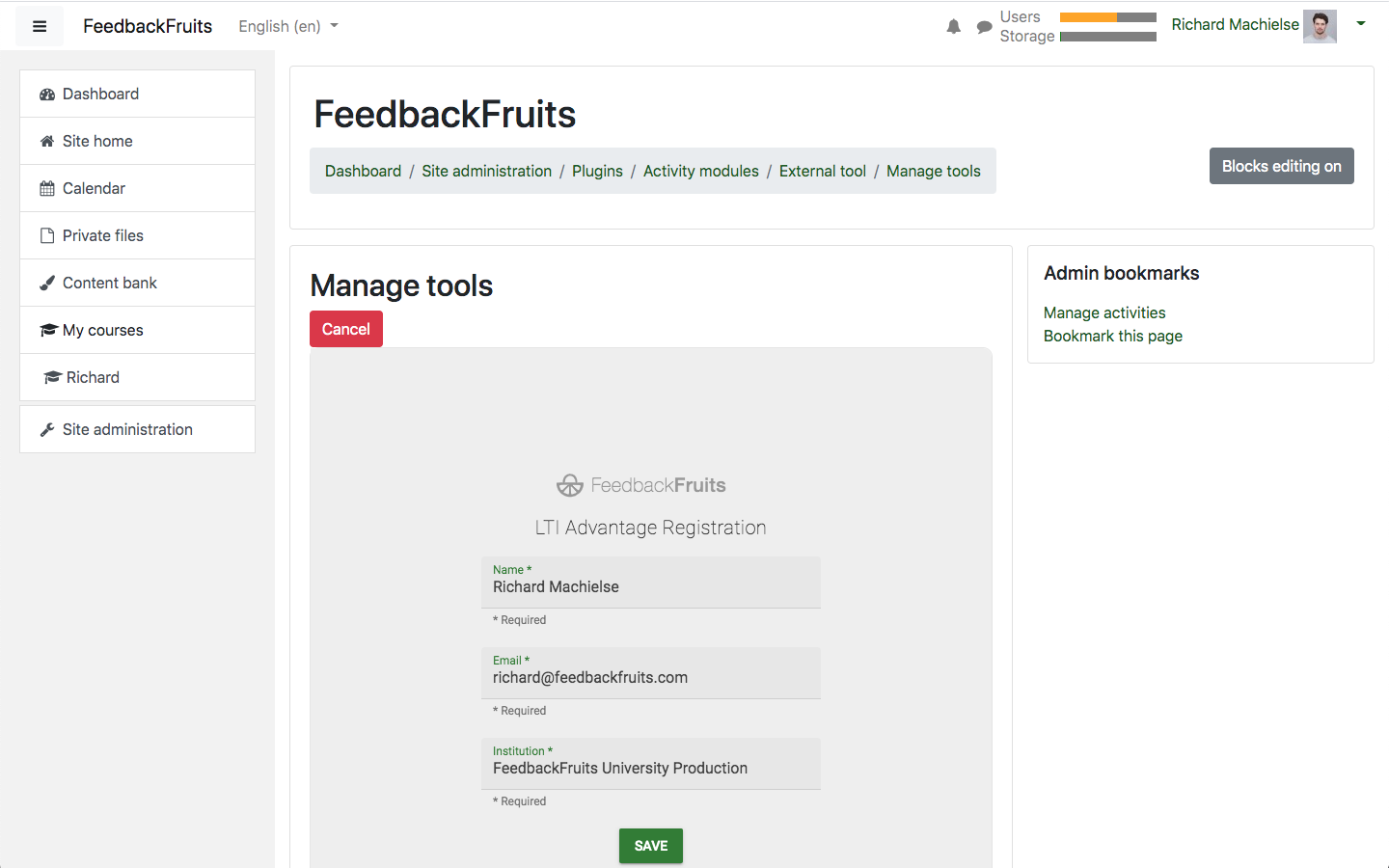The height and width of the screenshot is (868, 1389).
Task: Click the My courses graduation cap icon
Action: coord(48,331)
